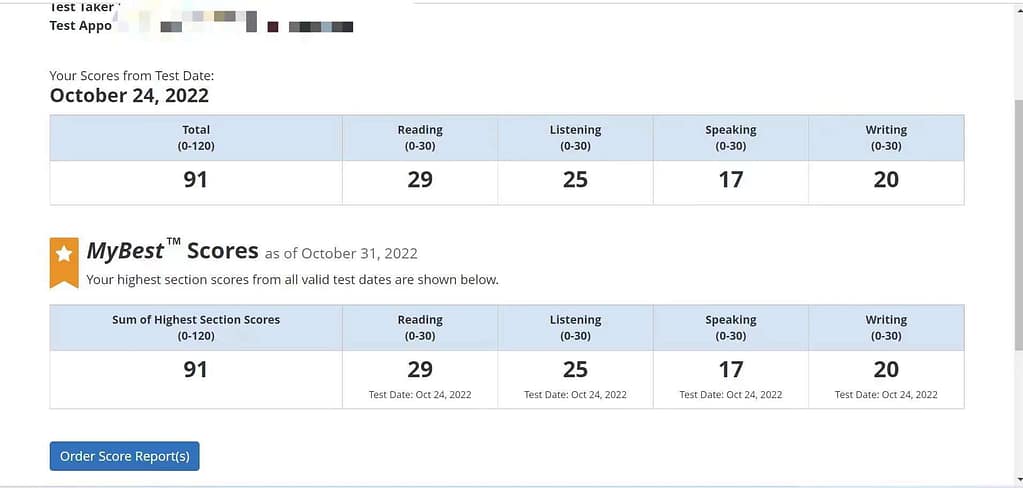Image resolution: width=1023 pixels, height=488 pixels.
Task: Click the Test Appo label at the top
Action: tap(81, 25)
